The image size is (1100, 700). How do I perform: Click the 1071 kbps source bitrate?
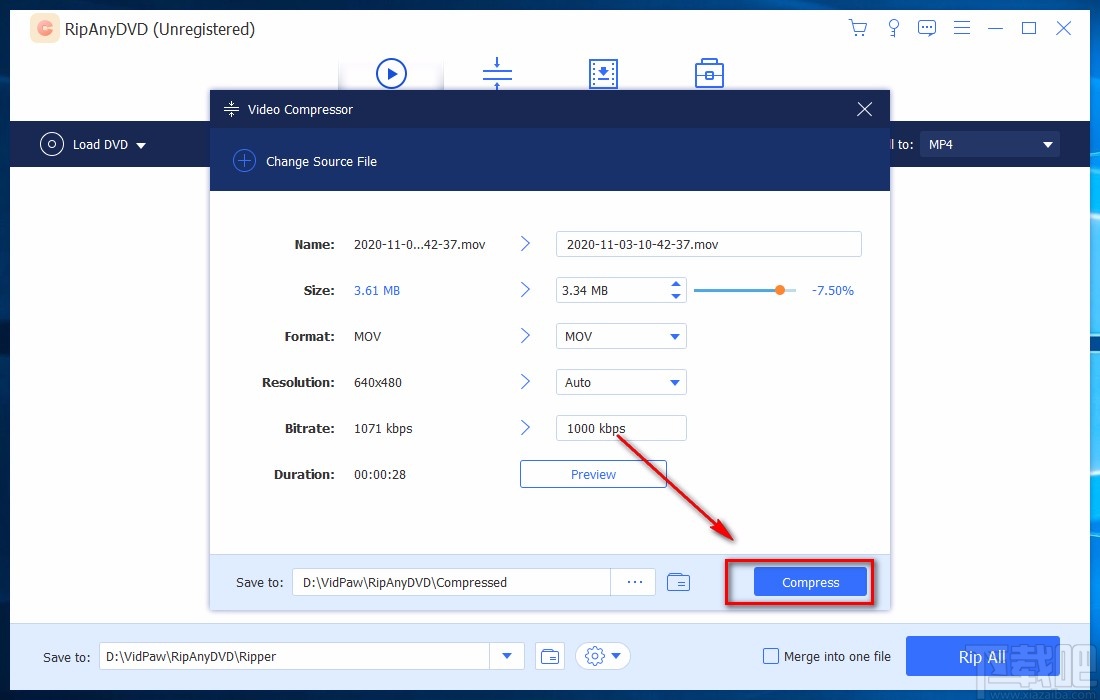coord(383,429)
